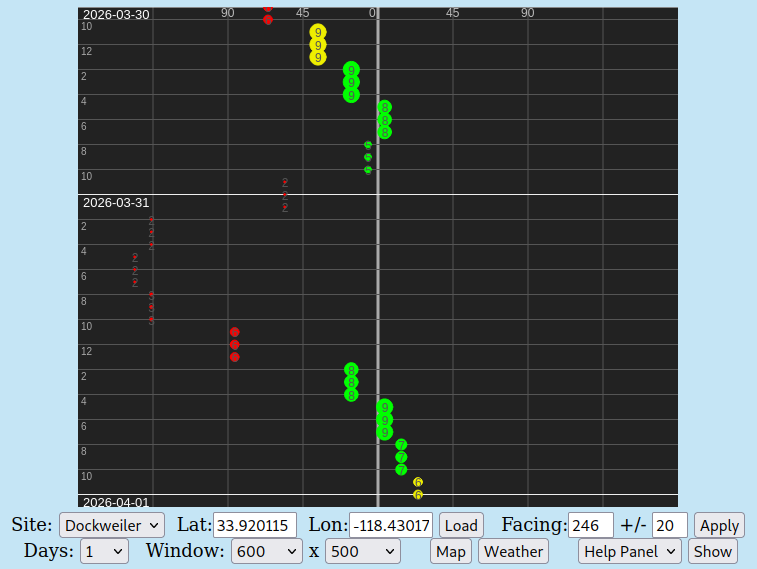Open the Site dropdown showing Dockweiler
The height and width of the screenshot is (569, 757).
click(x=112, y=525)
